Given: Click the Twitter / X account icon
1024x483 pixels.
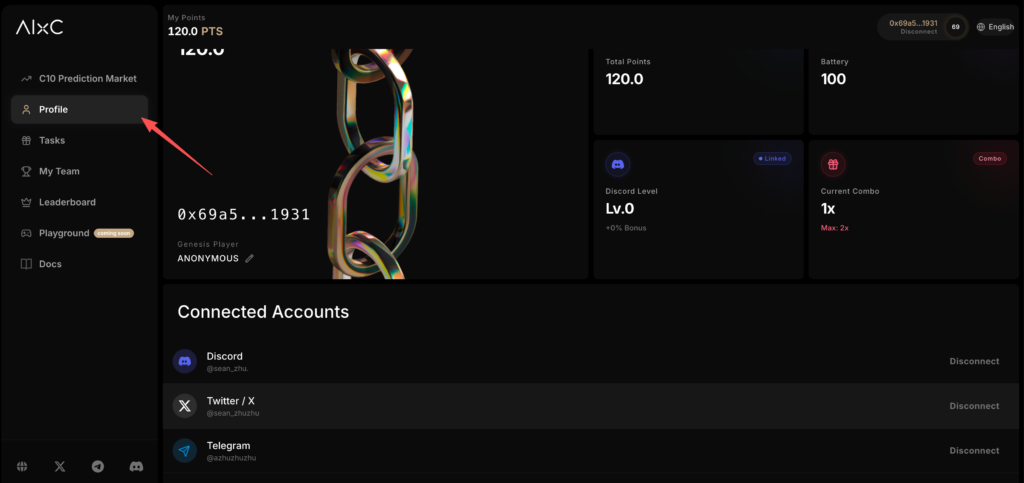Looking at the screenshot, I should click(184, 406).
